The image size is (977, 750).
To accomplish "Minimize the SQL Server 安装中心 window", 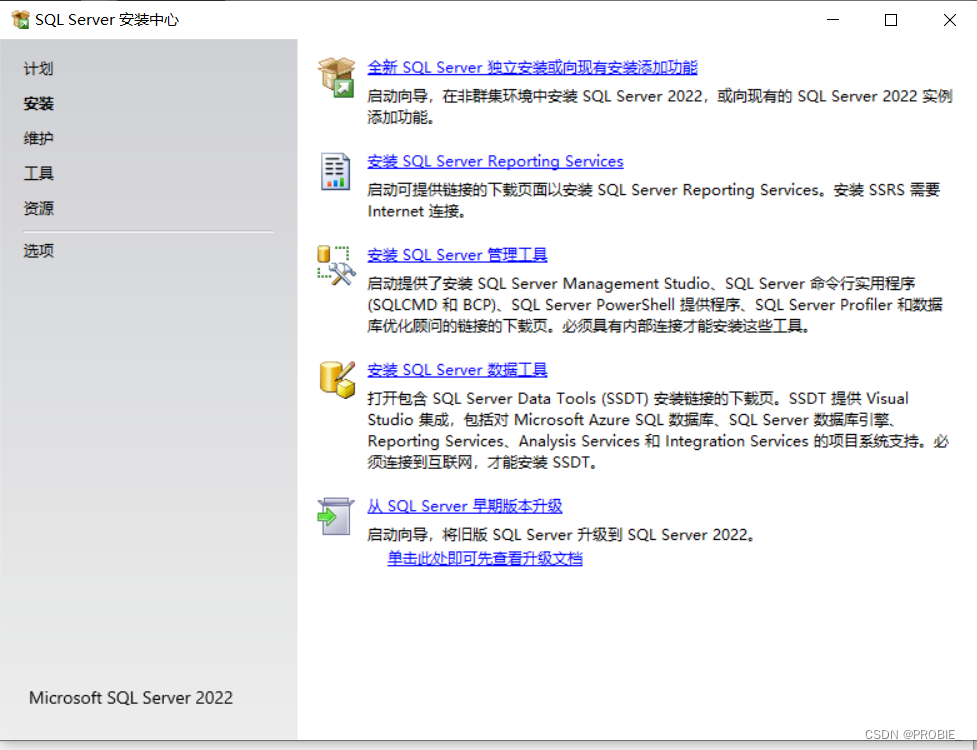I will 833,20.
